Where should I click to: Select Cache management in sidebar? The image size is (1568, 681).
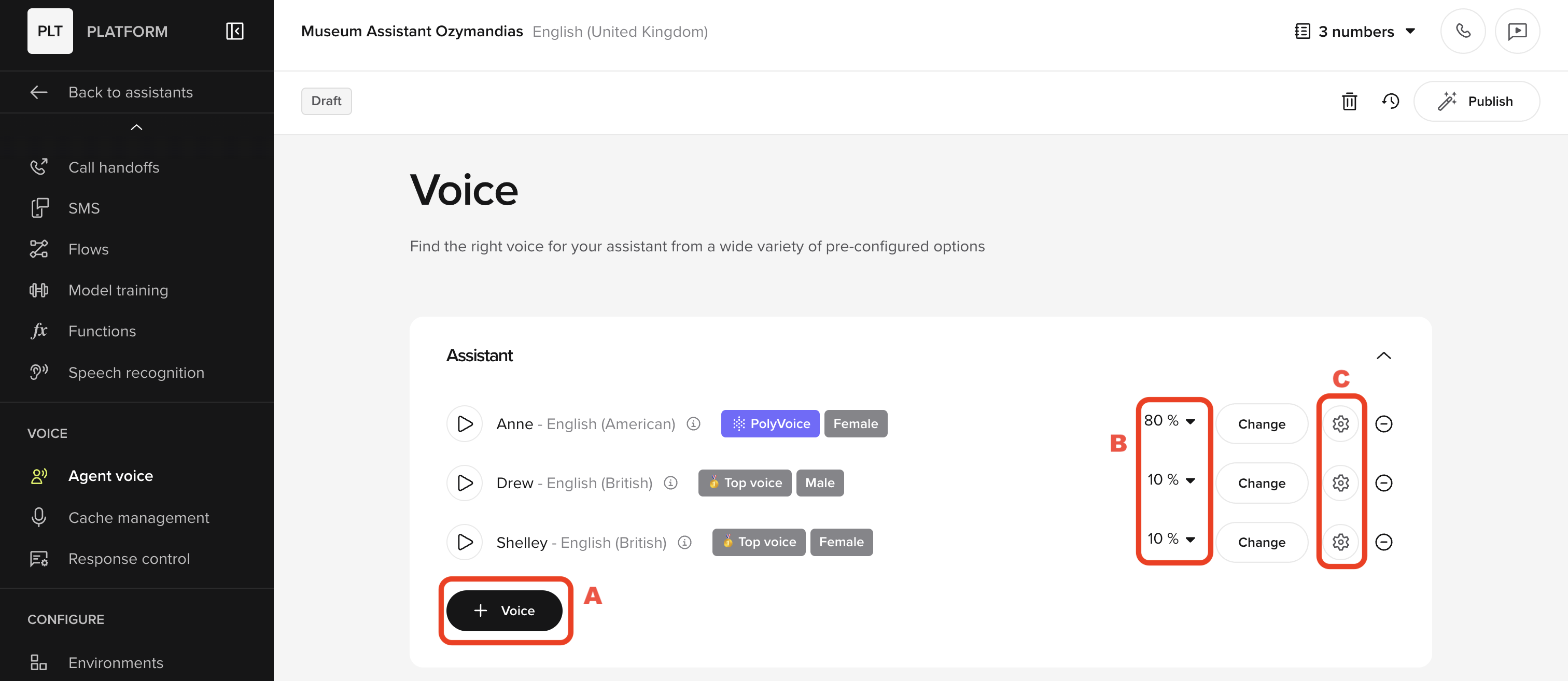click(139, 517)
